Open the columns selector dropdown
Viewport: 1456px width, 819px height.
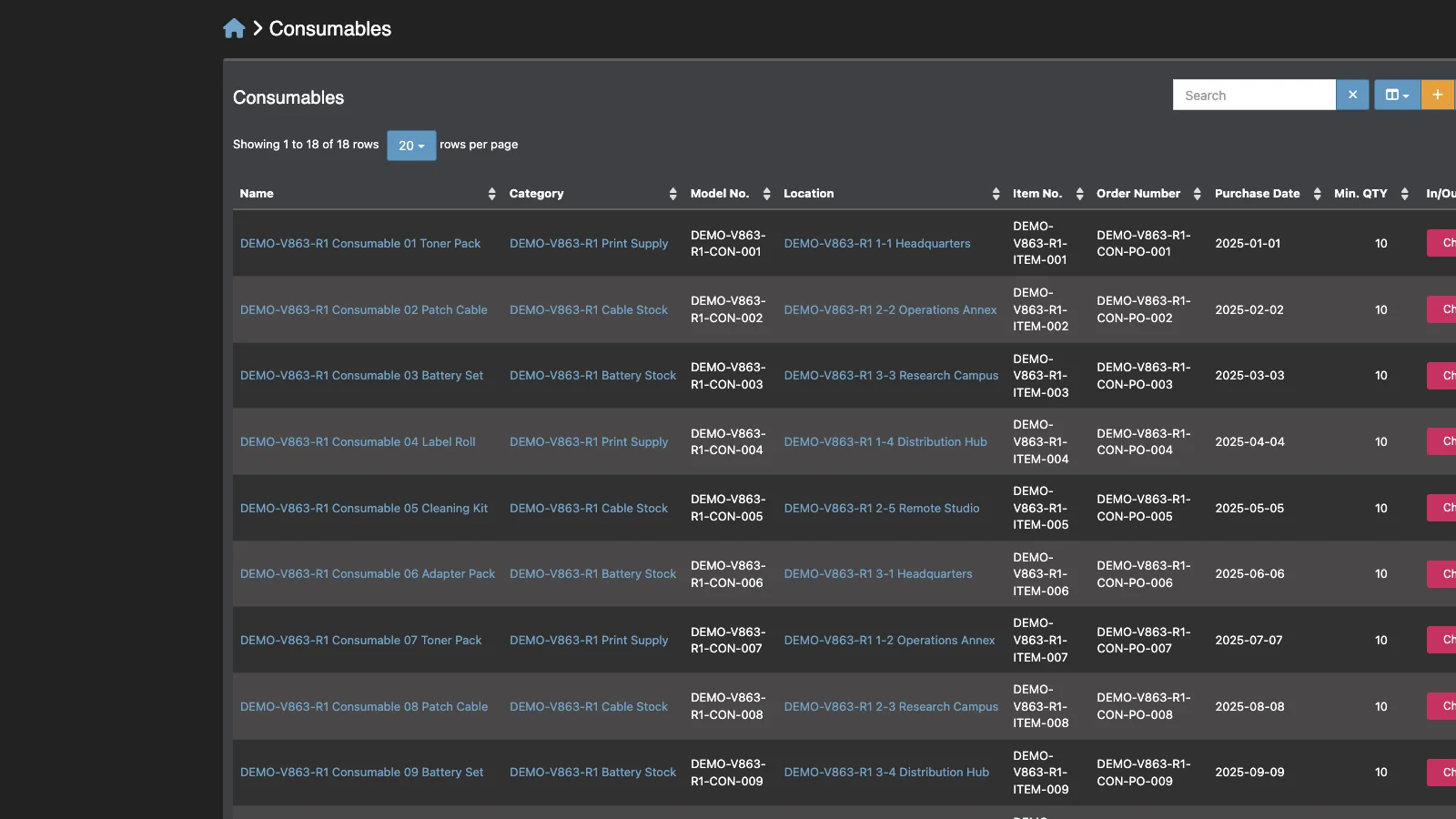[1397, 95]
